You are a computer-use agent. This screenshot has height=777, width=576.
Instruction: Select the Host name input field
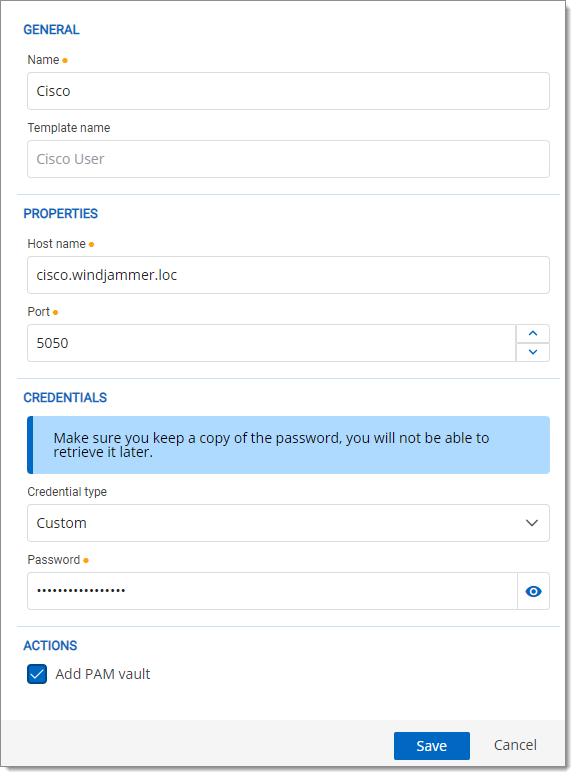tap(288, 275)
